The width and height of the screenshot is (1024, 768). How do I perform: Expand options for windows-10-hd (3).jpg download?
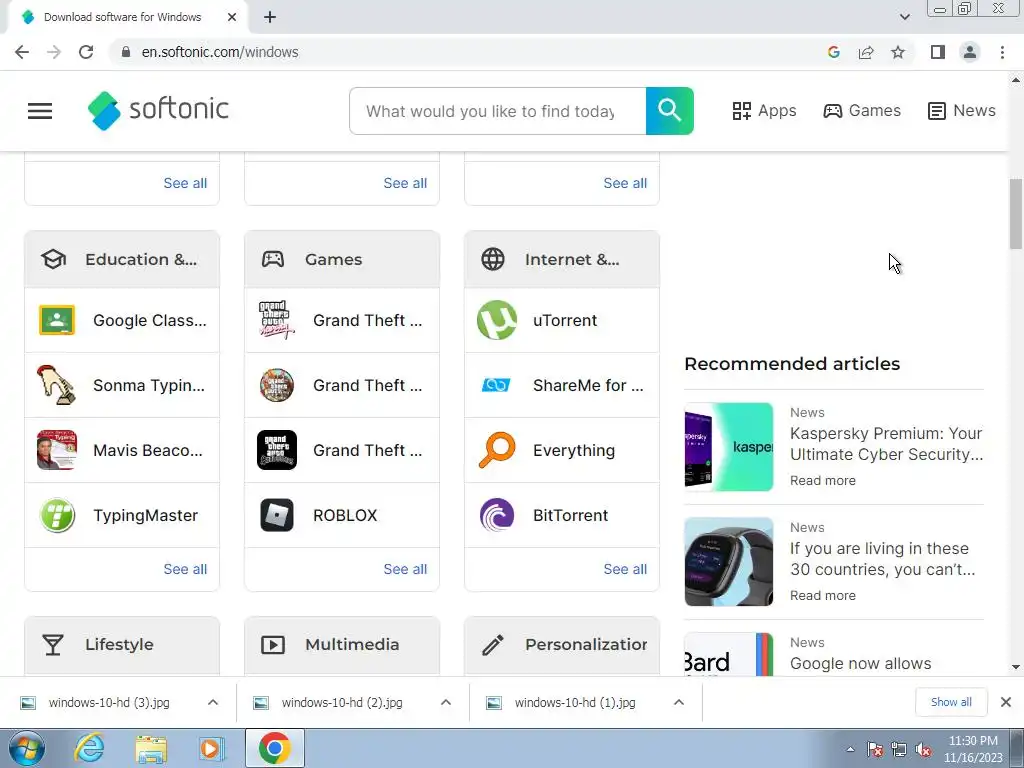point(213,703)
